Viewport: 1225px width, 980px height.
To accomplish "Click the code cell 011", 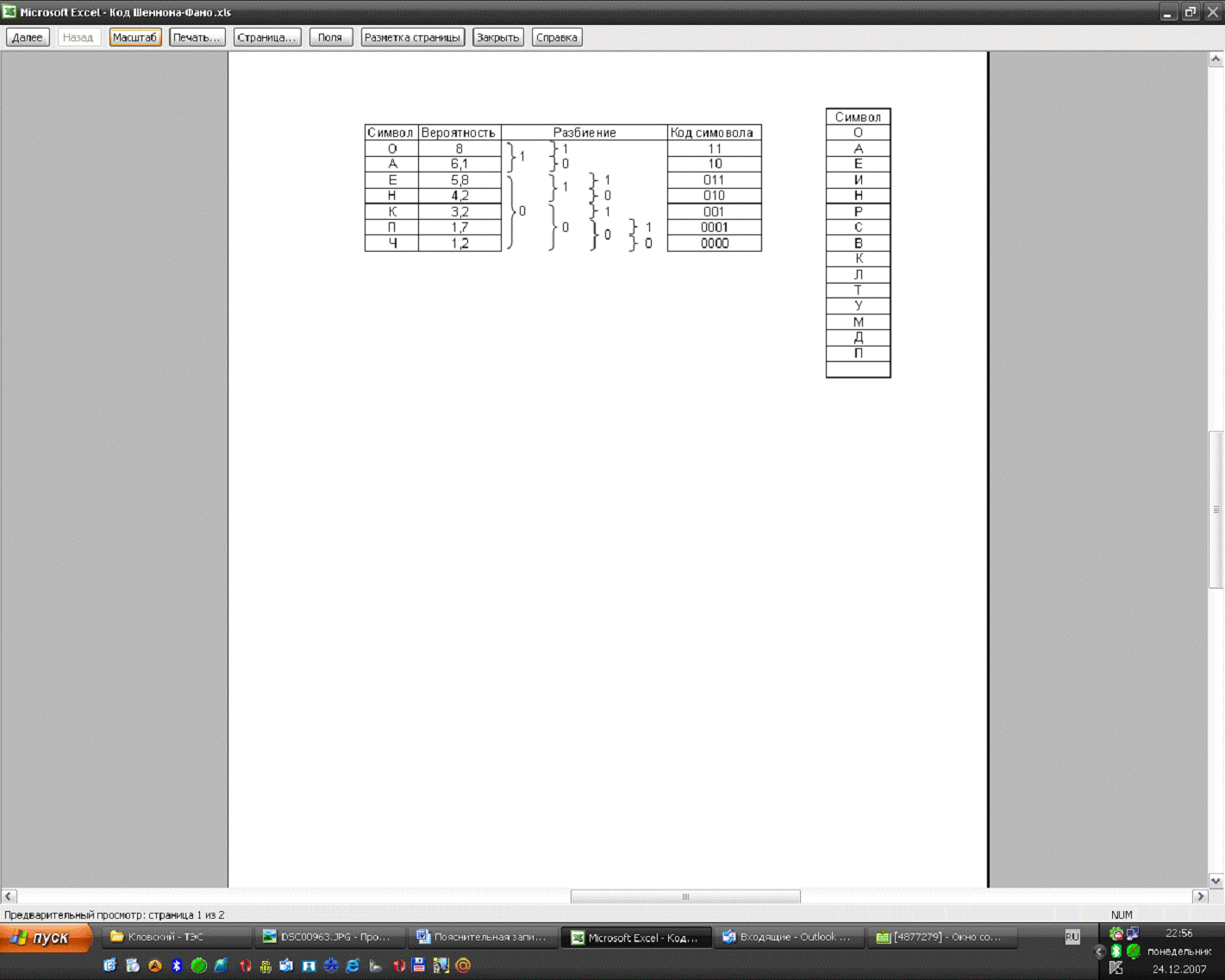I will [x=714, y=180].
